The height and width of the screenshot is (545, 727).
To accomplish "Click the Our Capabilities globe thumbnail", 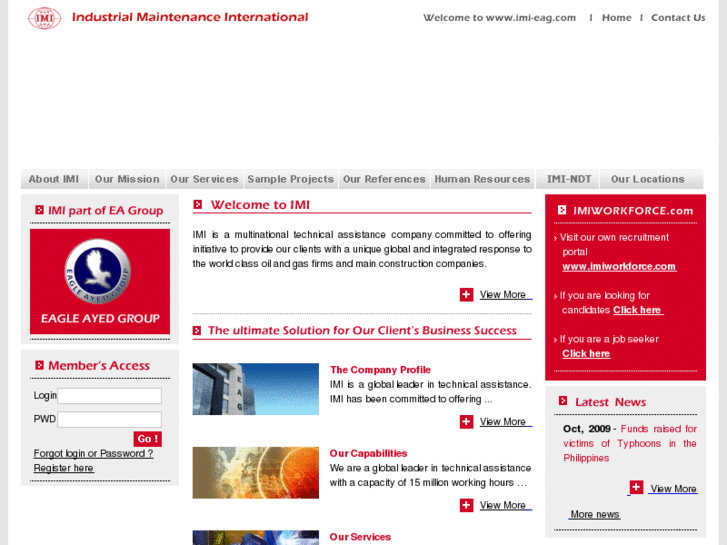I will point(255,473).
